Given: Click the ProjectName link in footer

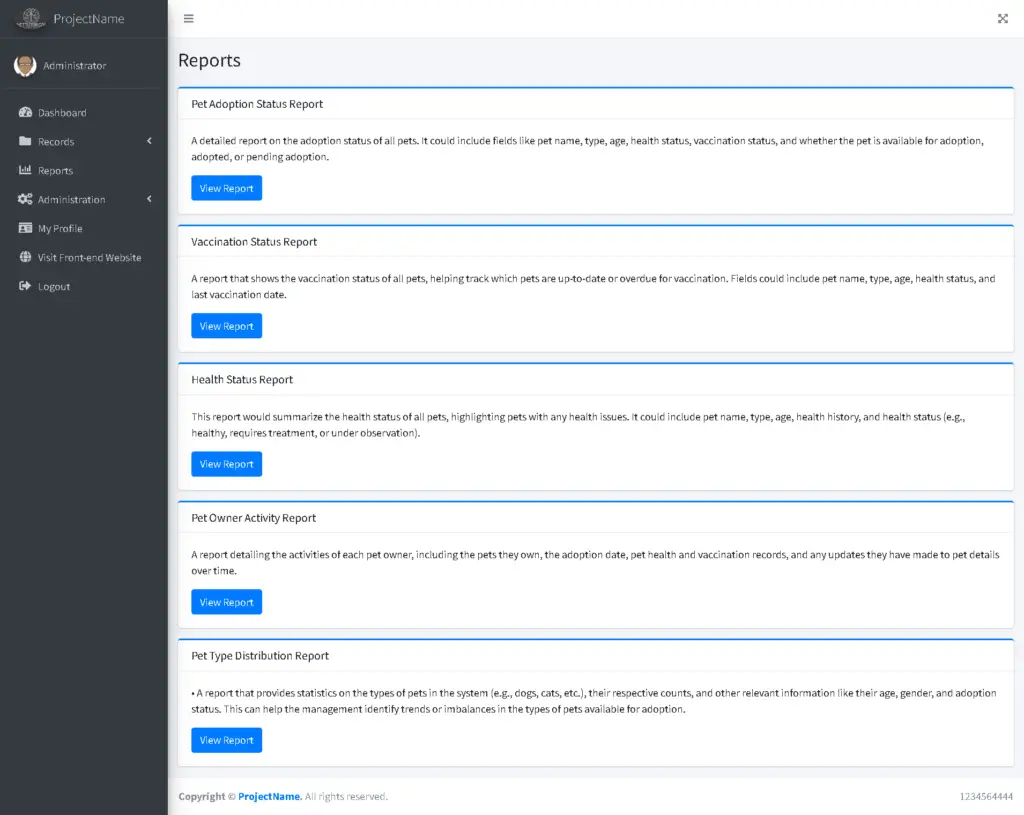Looking at the screenshot, I should 269,797.
